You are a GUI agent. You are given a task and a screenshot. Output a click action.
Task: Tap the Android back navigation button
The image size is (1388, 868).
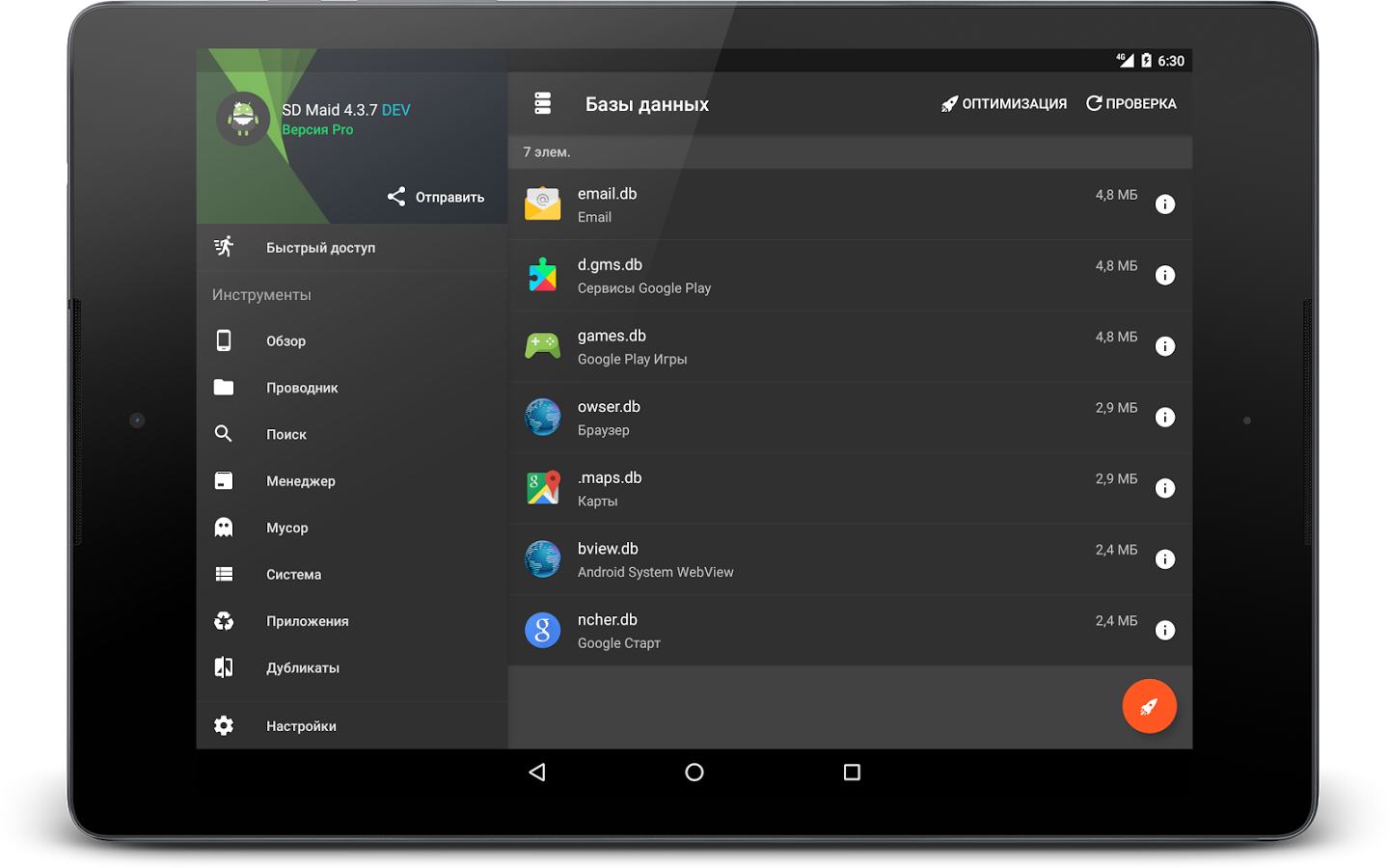tap(537, 773)
